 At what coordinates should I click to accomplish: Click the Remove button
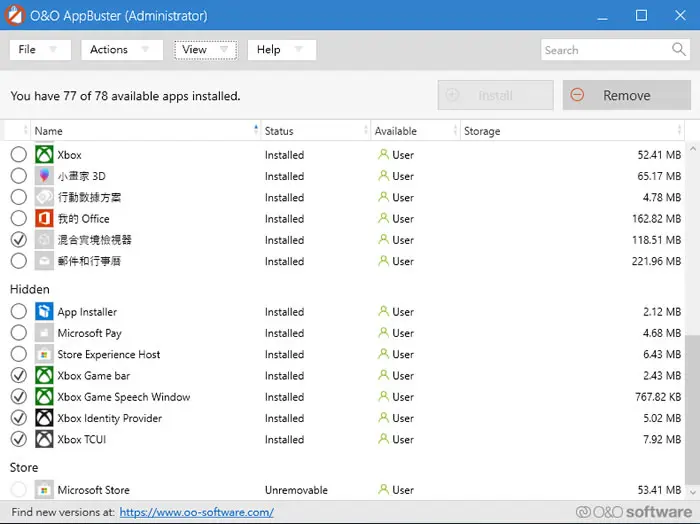[x=626, y=95]
